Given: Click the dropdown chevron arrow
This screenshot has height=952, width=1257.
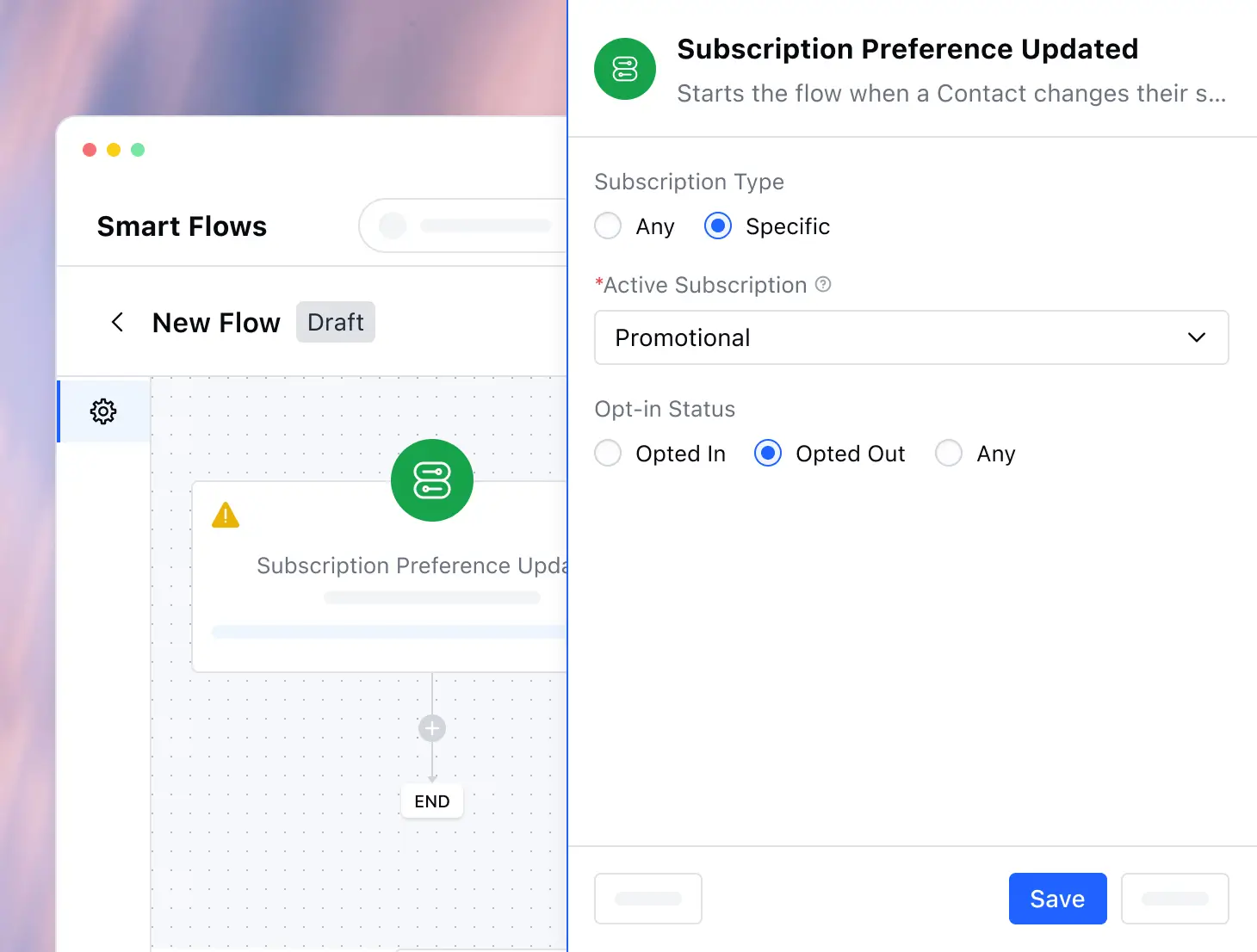Looking at the screenshot, I should pos(1197,337).
